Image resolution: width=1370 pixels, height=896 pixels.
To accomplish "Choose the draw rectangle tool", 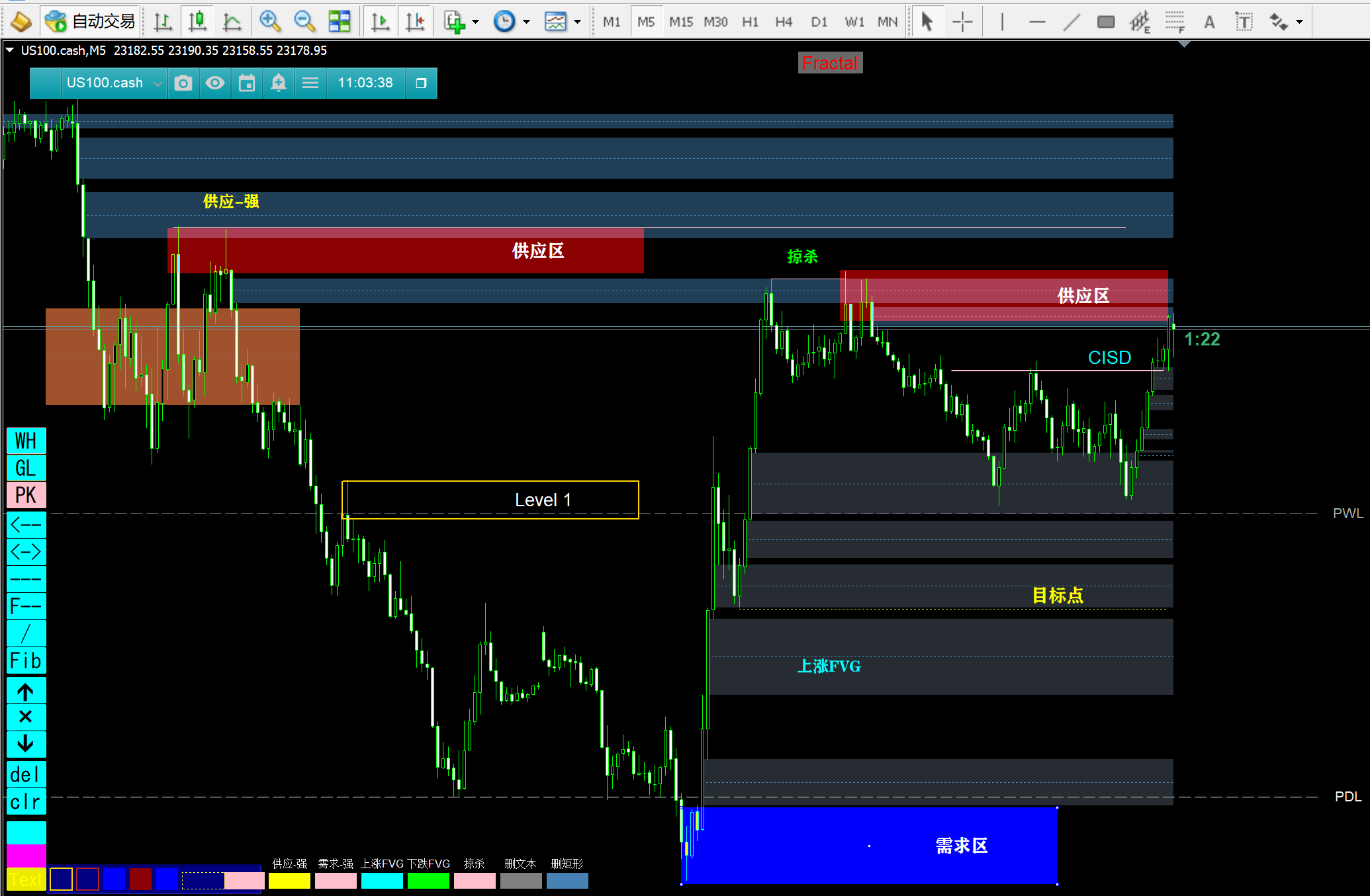I will coord(1105,22).
